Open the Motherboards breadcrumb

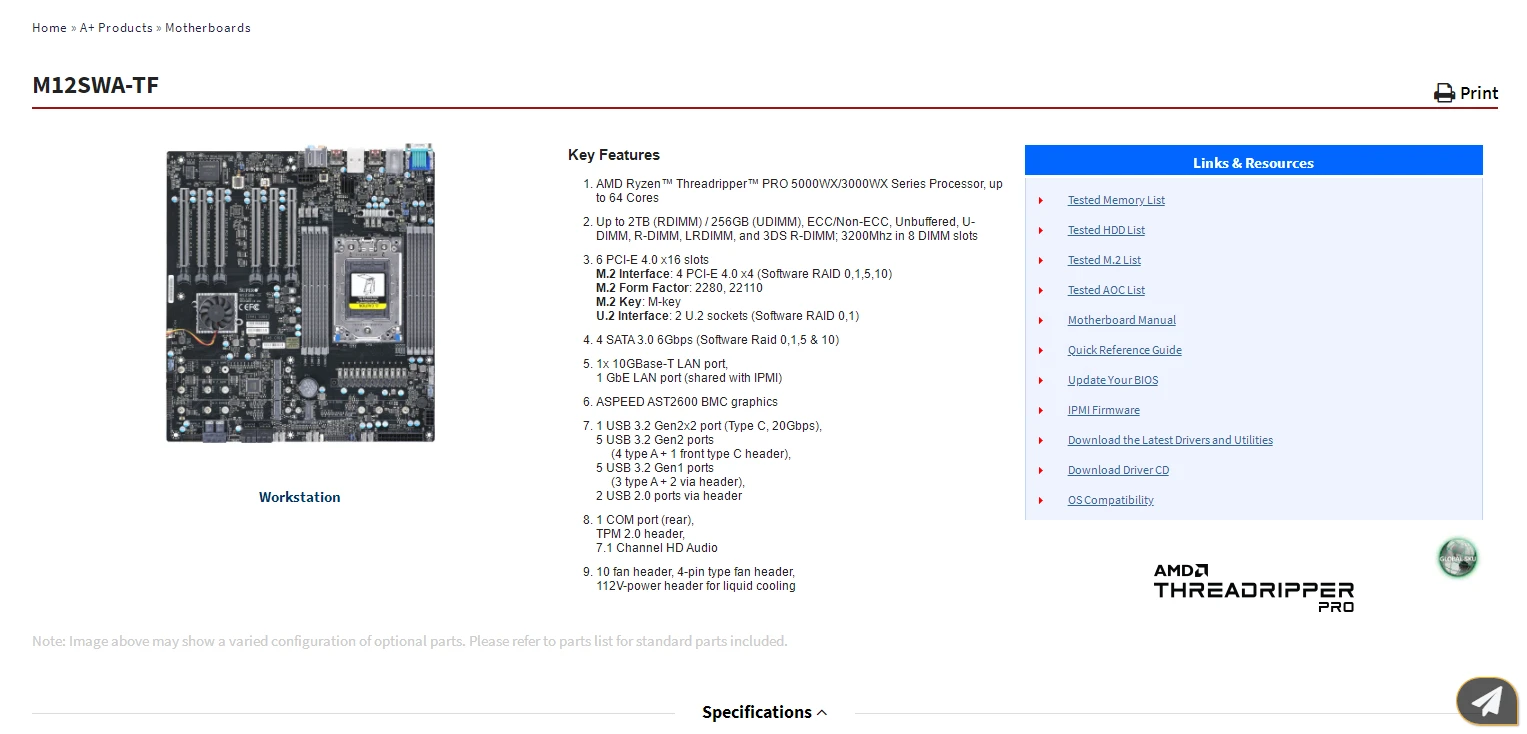(208, 28)
